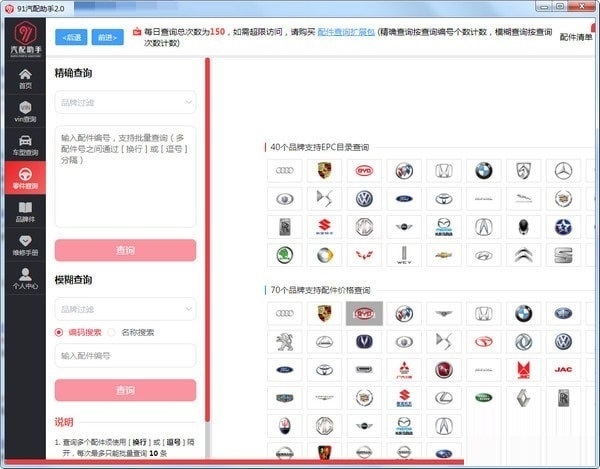Image resolution: width=600 pixels, height=469 pixels.
Task: Select the highlighted BYD logo in price section
Action: pyautogui.click(x=364, y=313)
